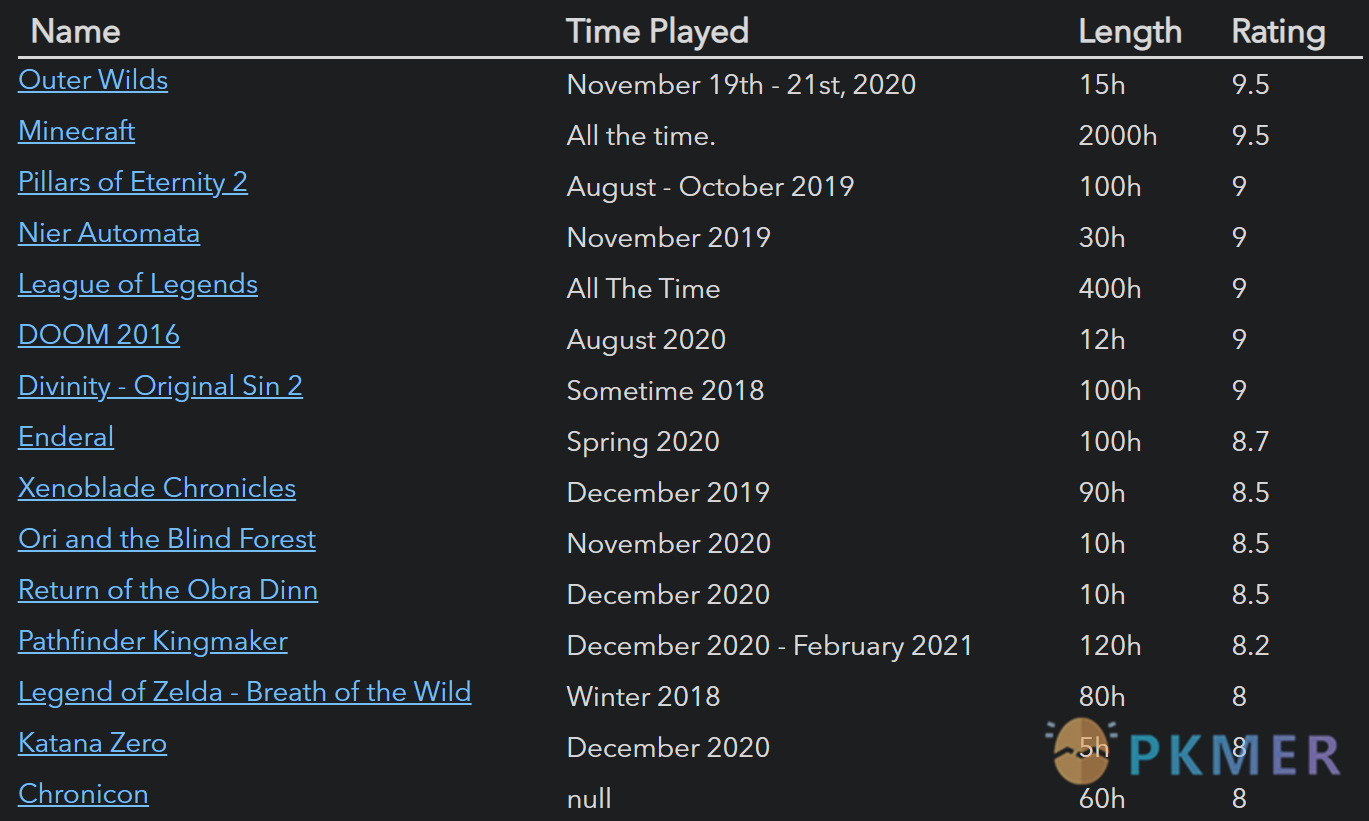Follow the League of Legends link

(138, 284)
